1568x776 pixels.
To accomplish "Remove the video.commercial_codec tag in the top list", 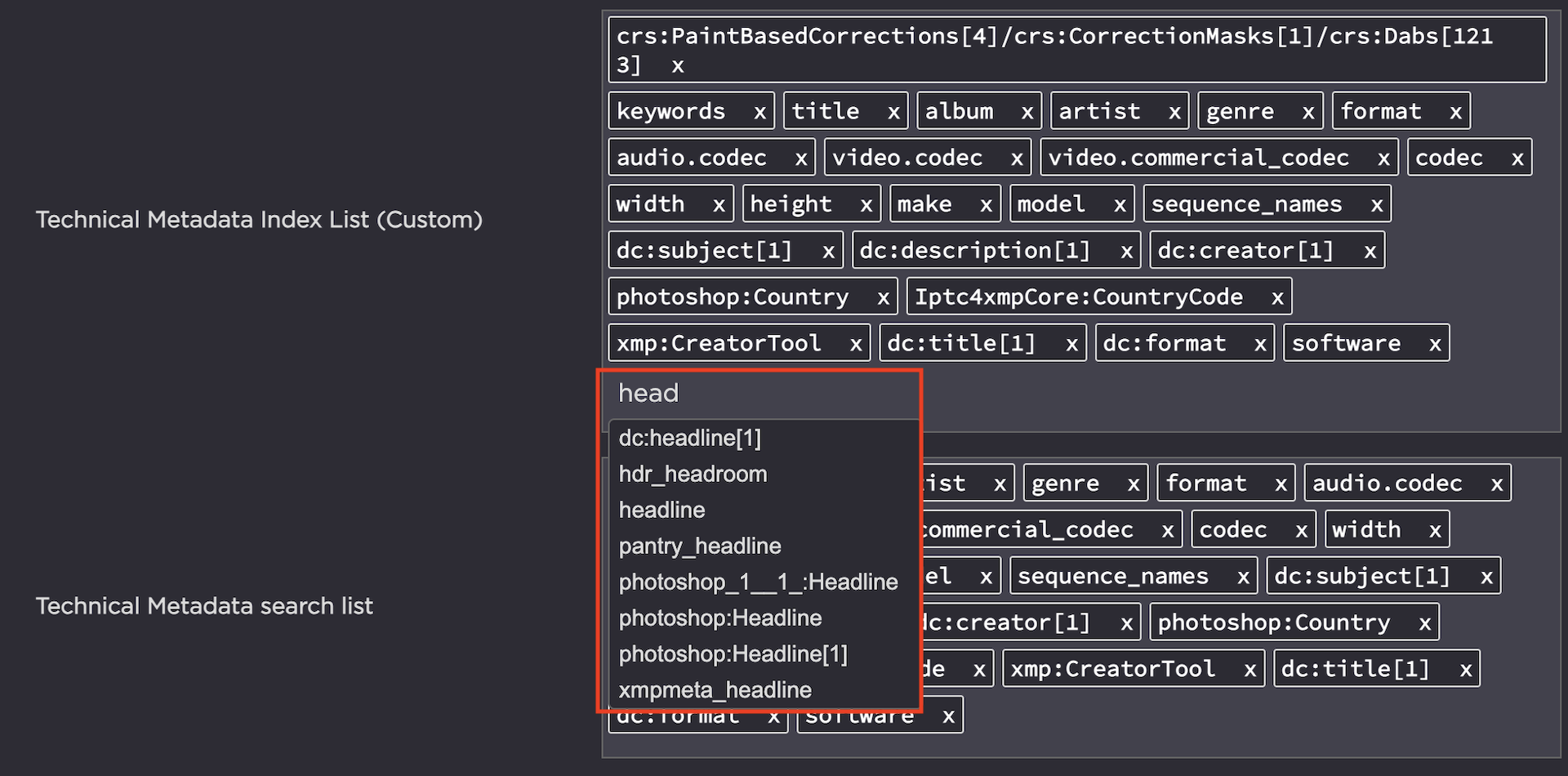I will [x=1383, y=159].
